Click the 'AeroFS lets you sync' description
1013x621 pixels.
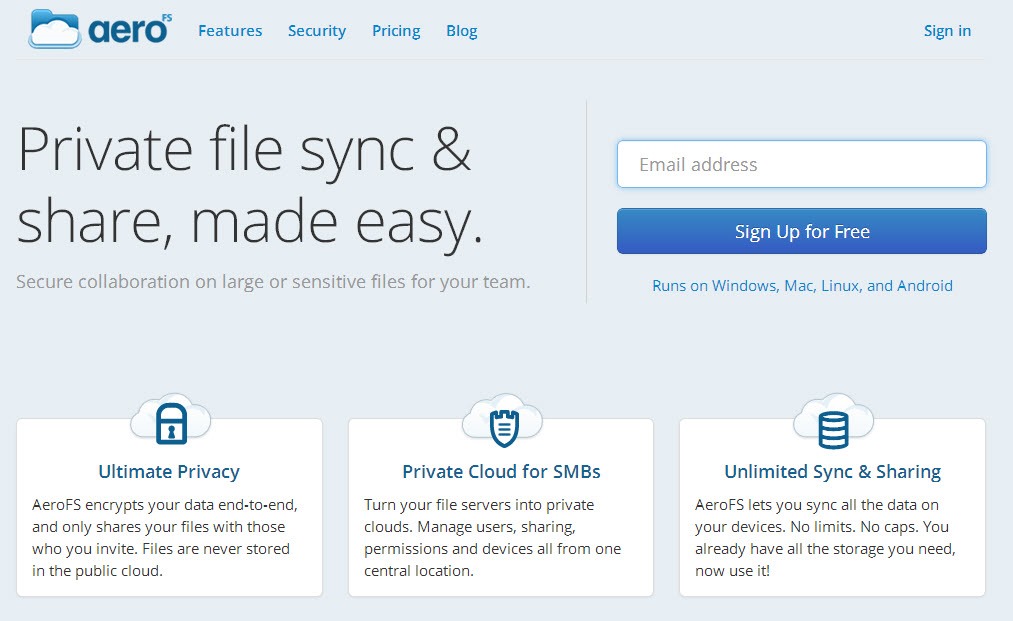(825, 538)
